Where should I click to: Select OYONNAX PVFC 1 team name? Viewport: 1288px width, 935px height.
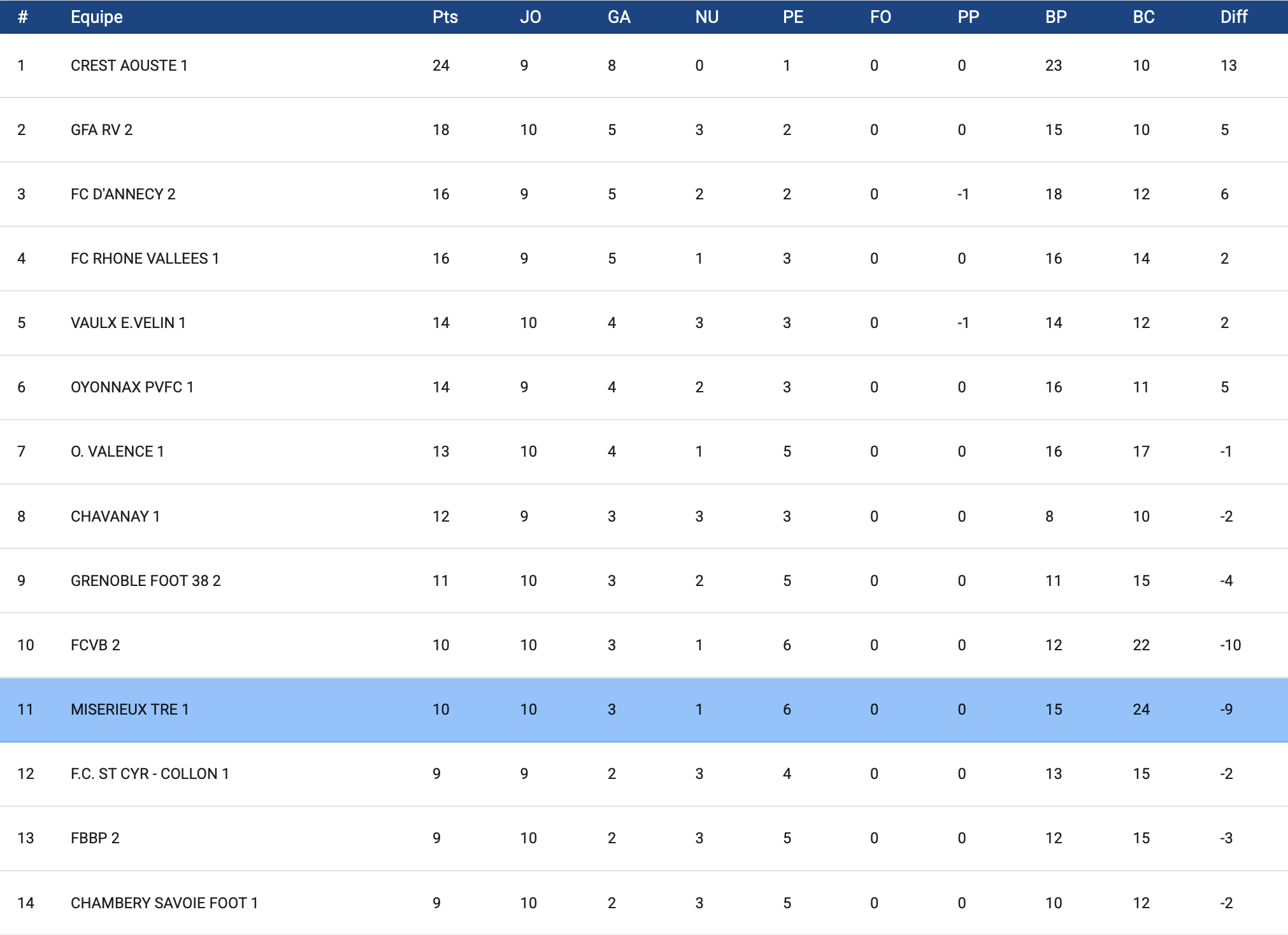point(132,387)
